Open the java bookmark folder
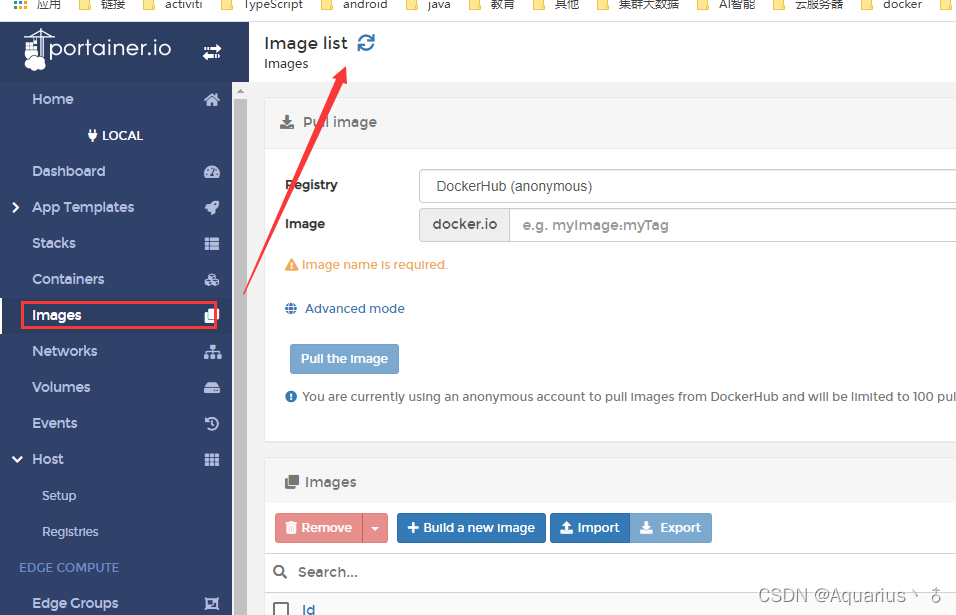The width and height of the screenshot is (956, 615). click(429, 5)
